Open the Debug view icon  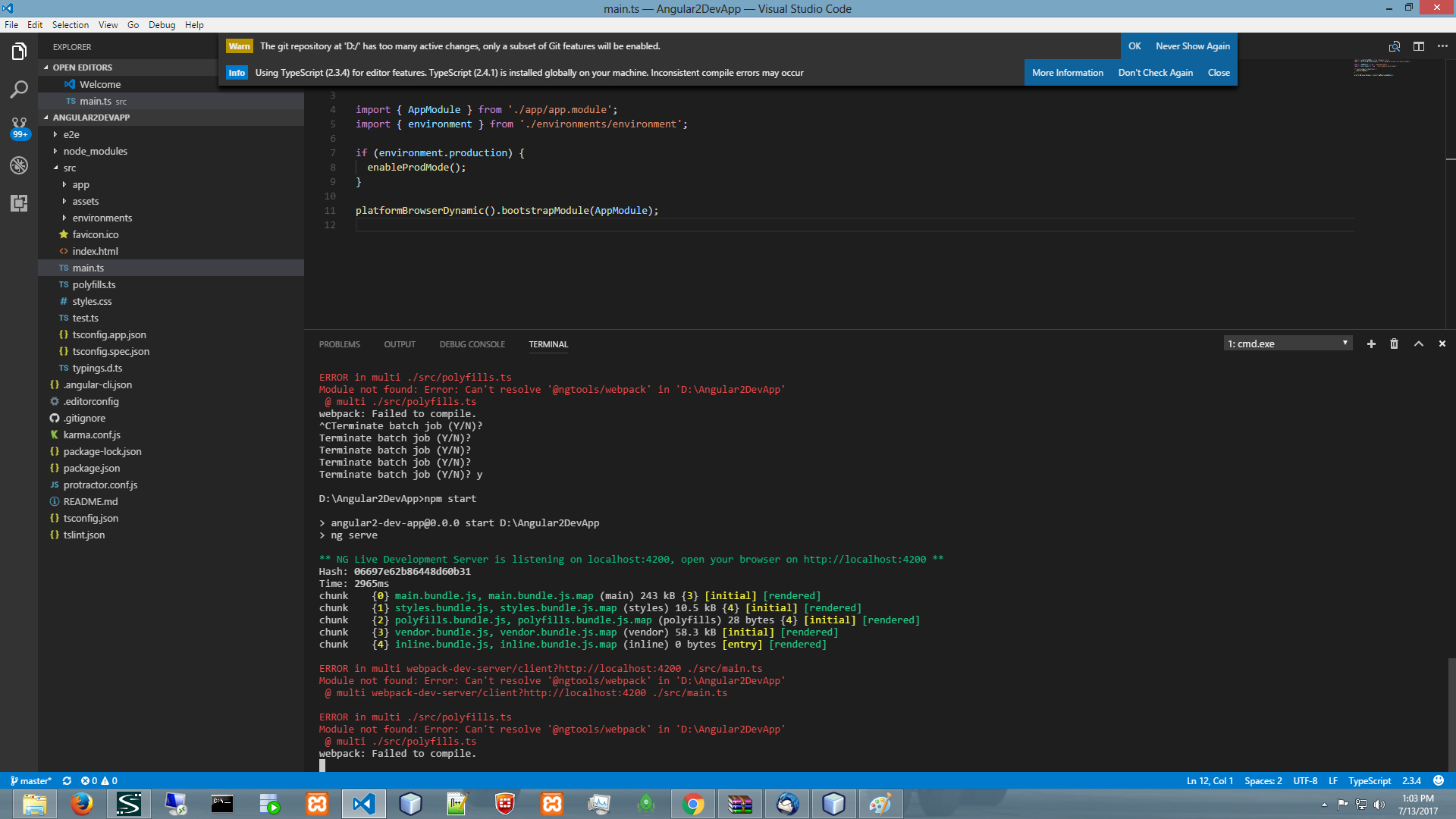(19, 165)
